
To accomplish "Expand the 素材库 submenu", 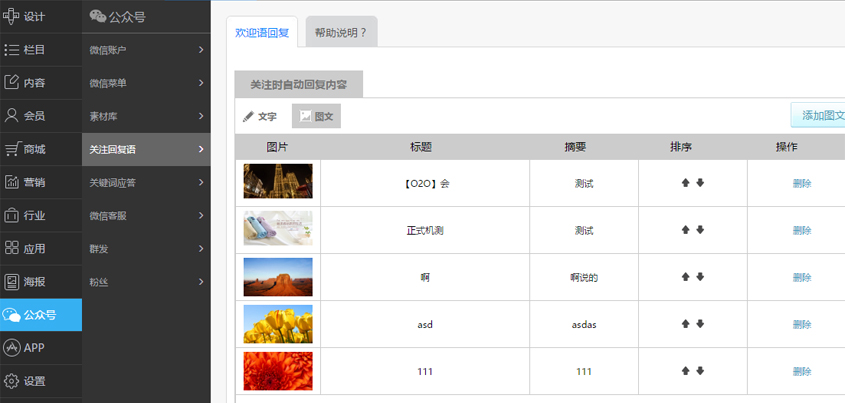I will pos(146,116).
